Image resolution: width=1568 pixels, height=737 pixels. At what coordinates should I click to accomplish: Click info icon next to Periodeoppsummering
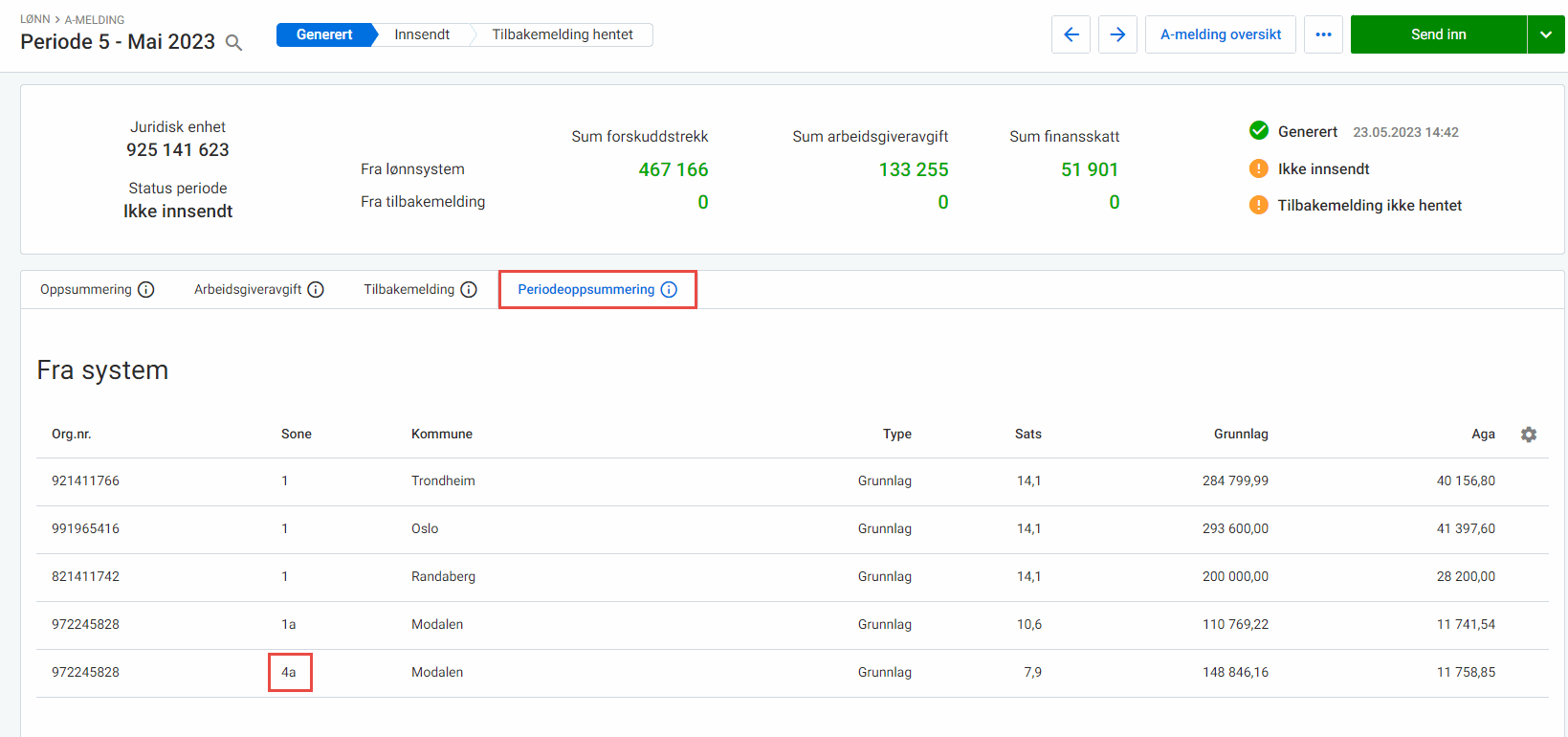coord(669,290)
